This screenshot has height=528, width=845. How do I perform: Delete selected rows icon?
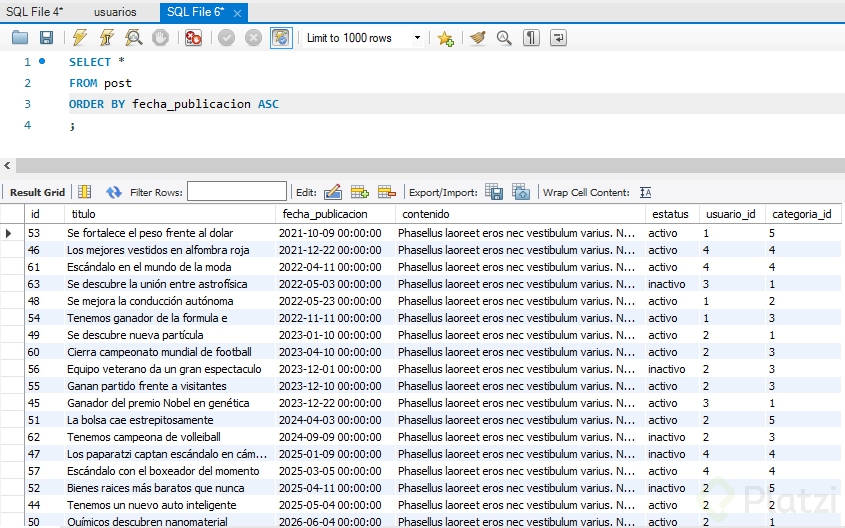[387, 192]
